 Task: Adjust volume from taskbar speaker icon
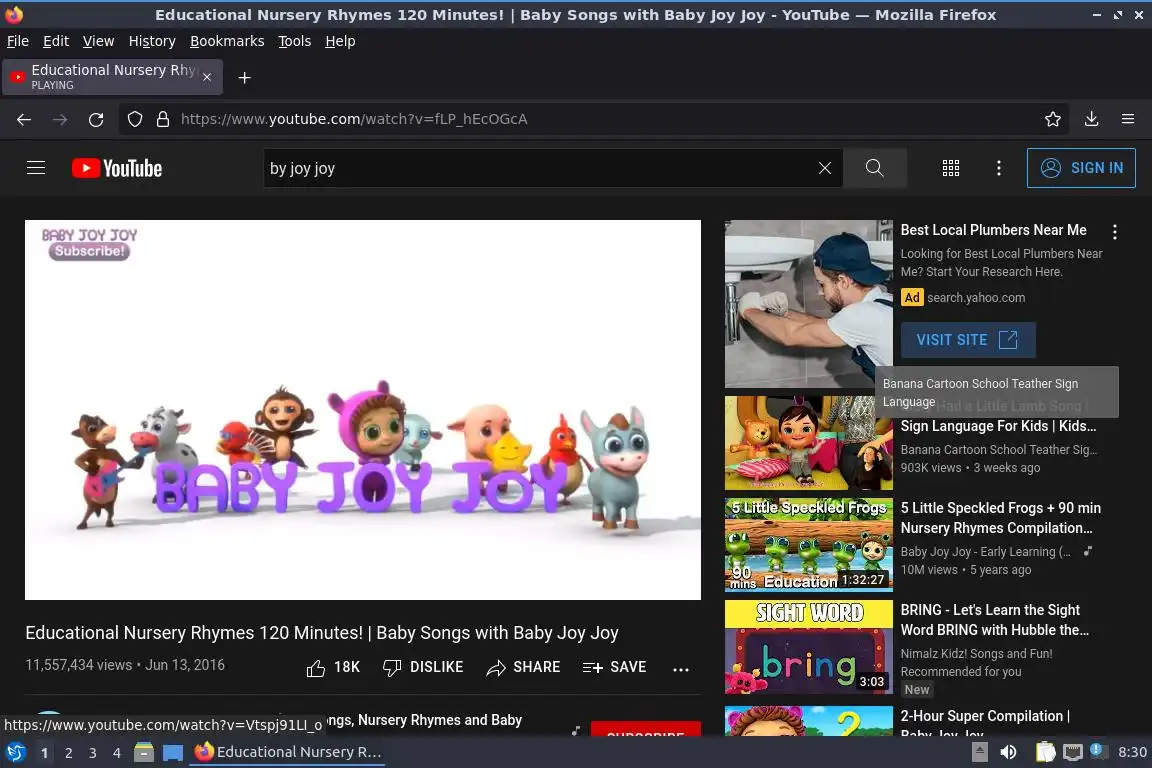pyautogui.click(x=1009, y=752)
